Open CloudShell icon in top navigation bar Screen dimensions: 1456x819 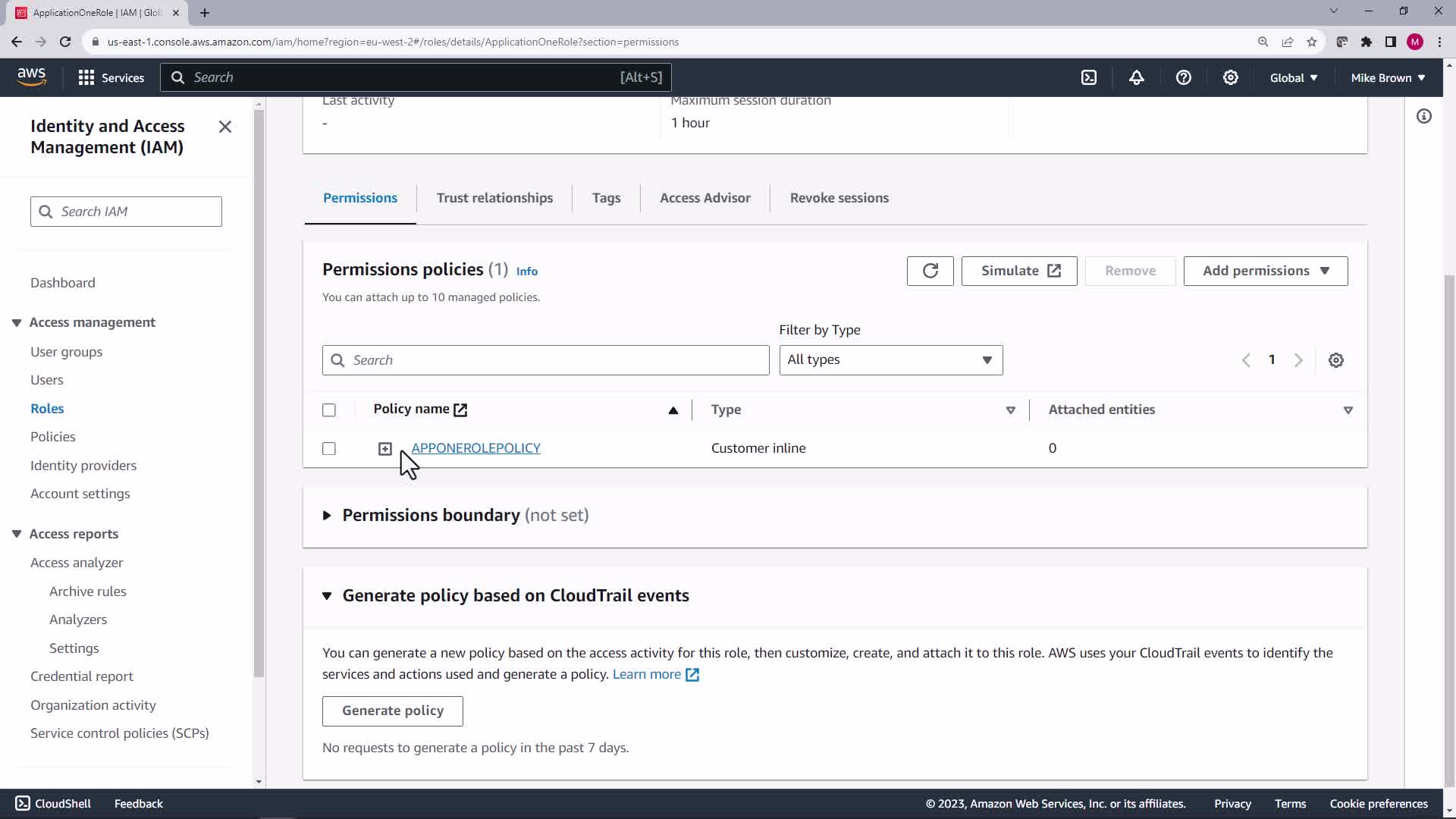1089,77
